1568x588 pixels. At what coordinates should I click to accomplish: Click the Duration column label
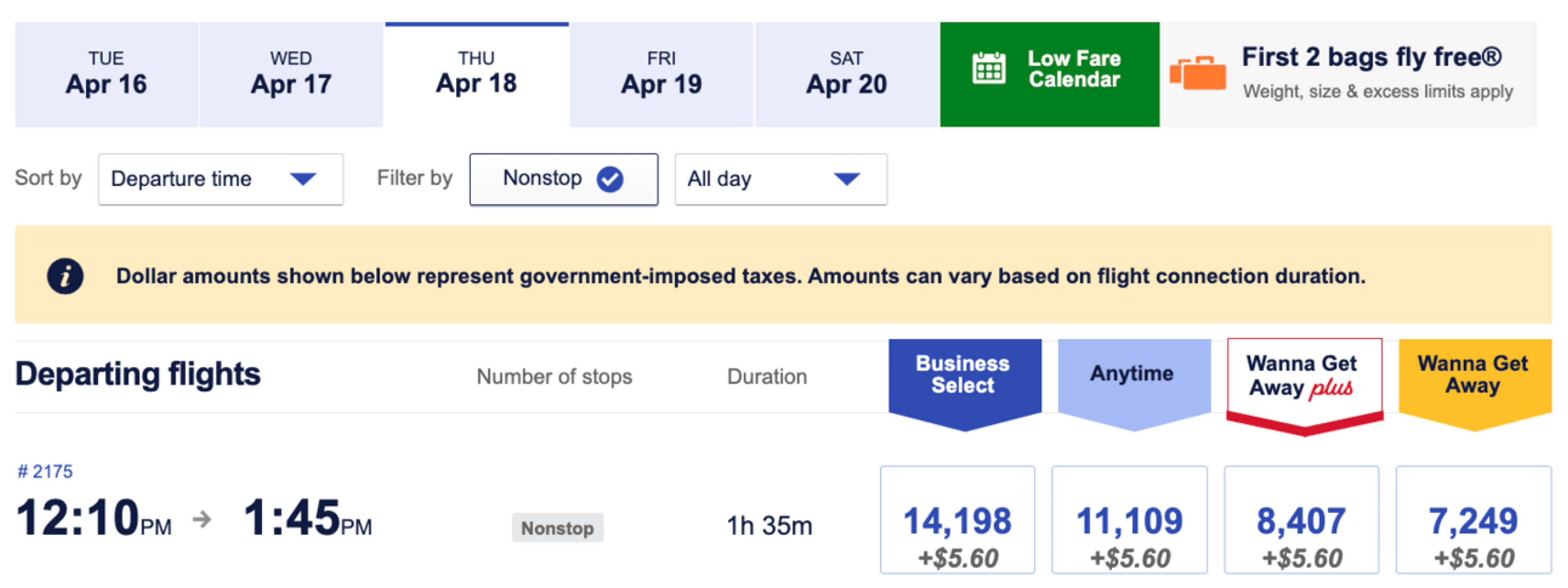pos(767,377)
